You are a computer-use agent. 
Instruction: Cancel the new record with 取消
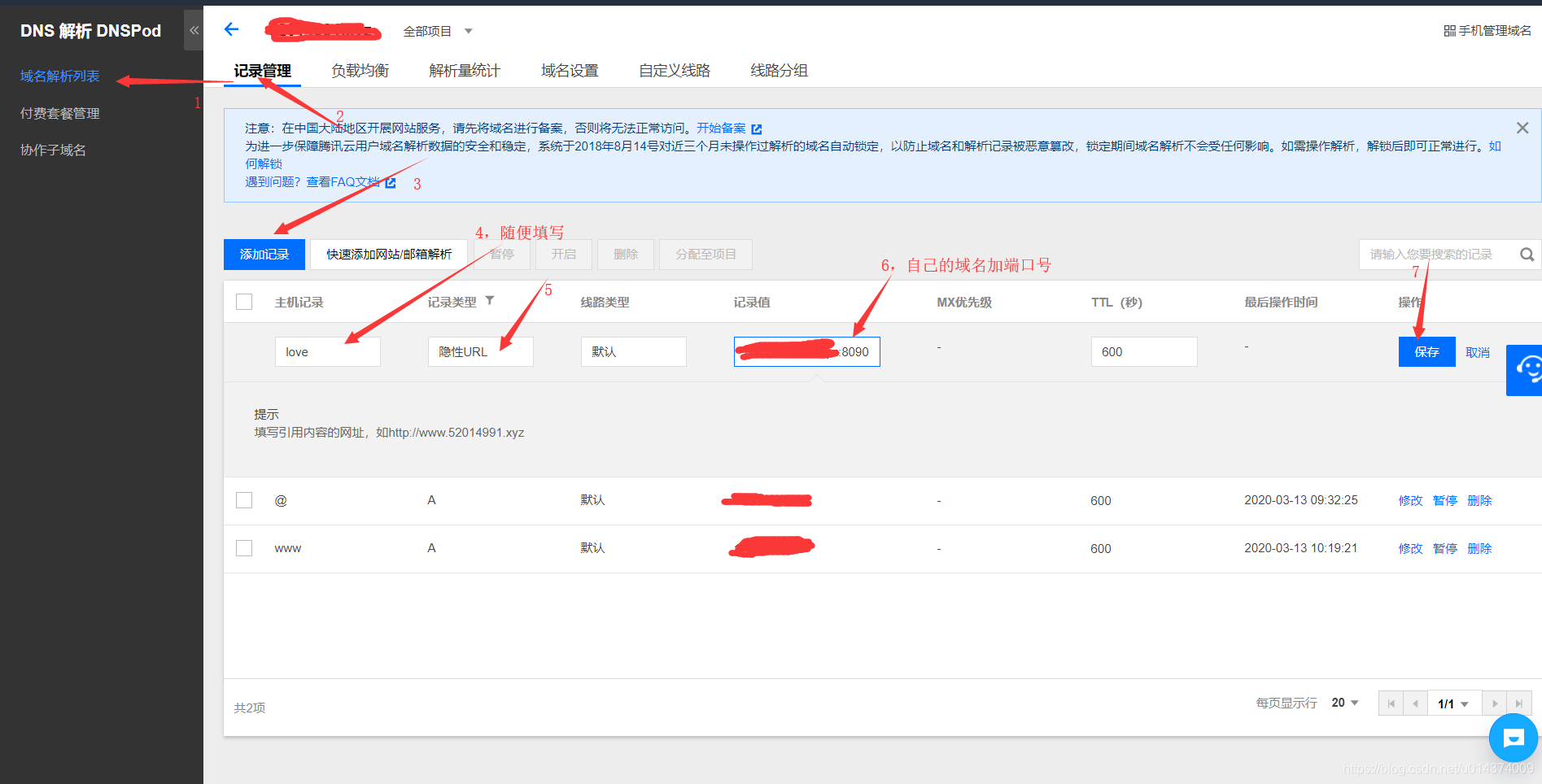(x=1478, y=352)
